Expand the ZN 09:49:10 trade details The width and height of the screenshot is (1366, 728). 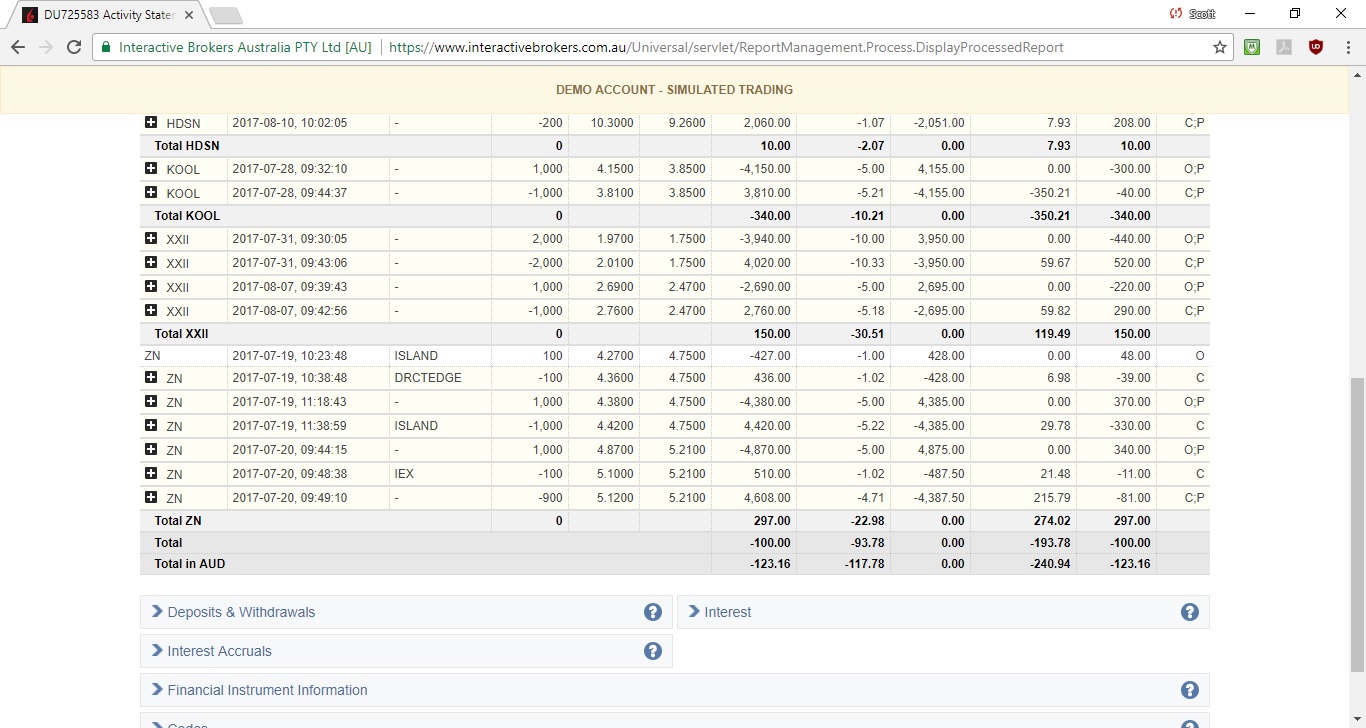click(151, 497)
